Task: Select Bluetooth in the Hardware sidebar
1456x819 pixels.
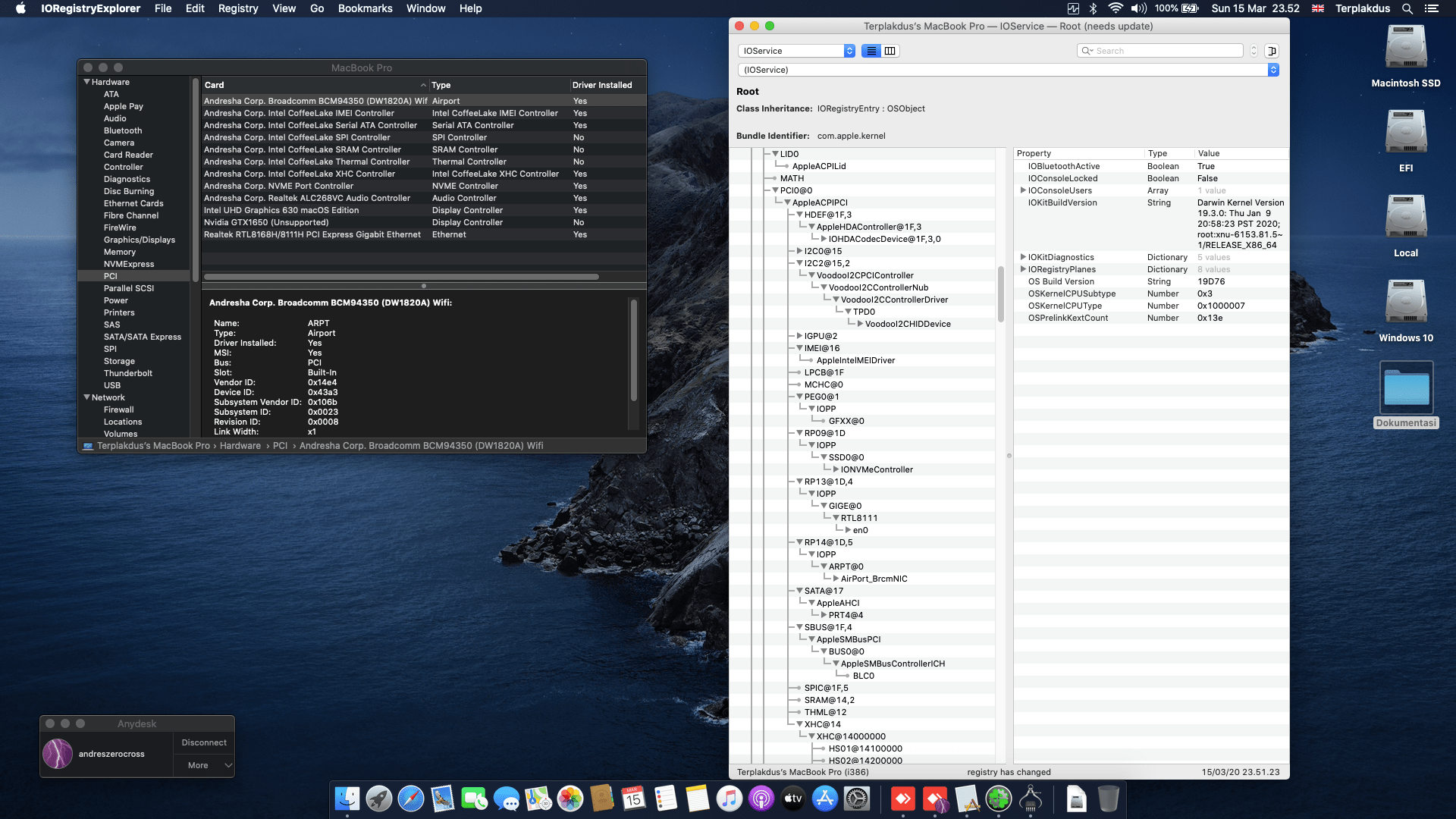Action: (x=123, y=130)
